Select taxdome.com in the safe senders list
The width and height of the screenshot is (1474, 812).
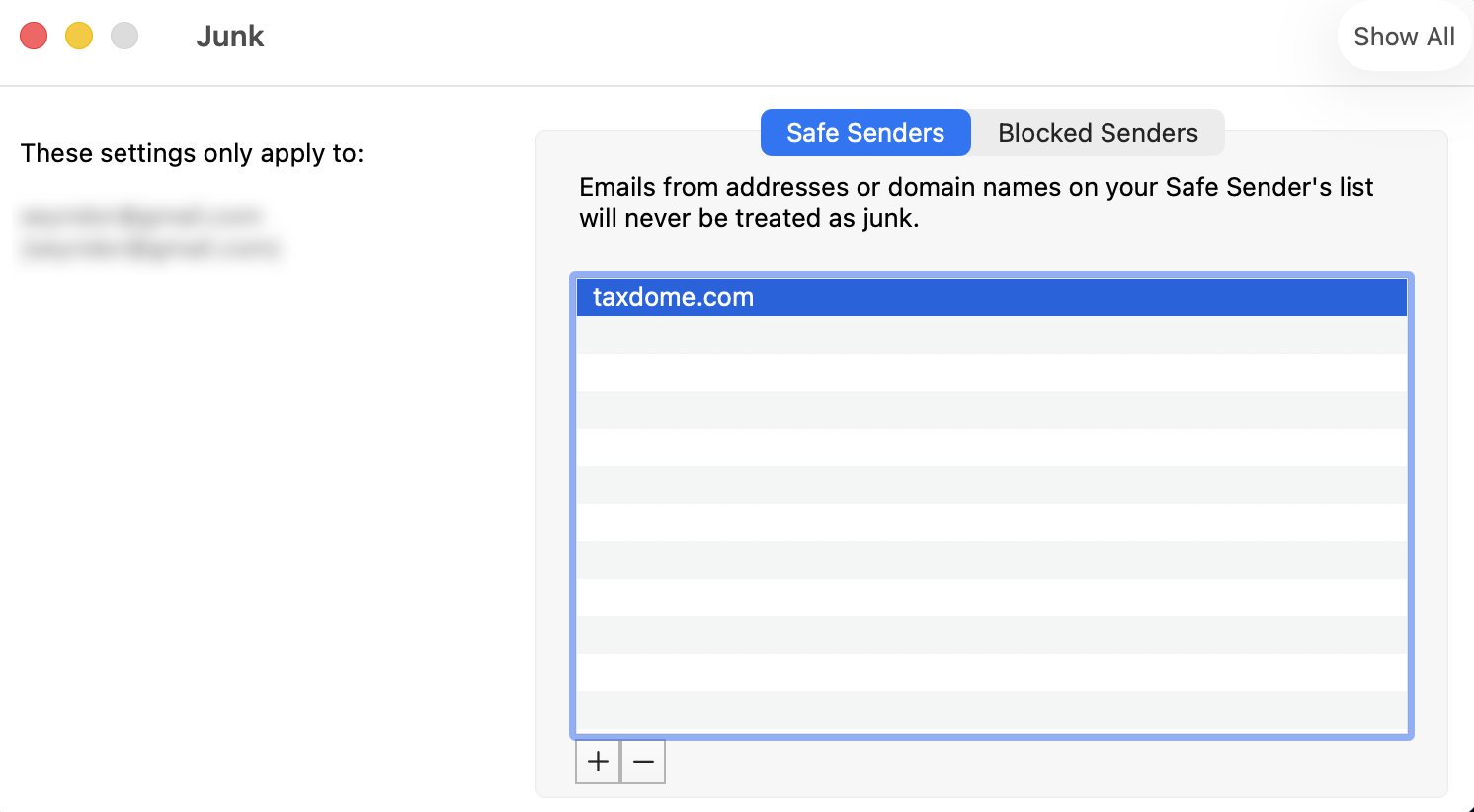coord(674,297)
